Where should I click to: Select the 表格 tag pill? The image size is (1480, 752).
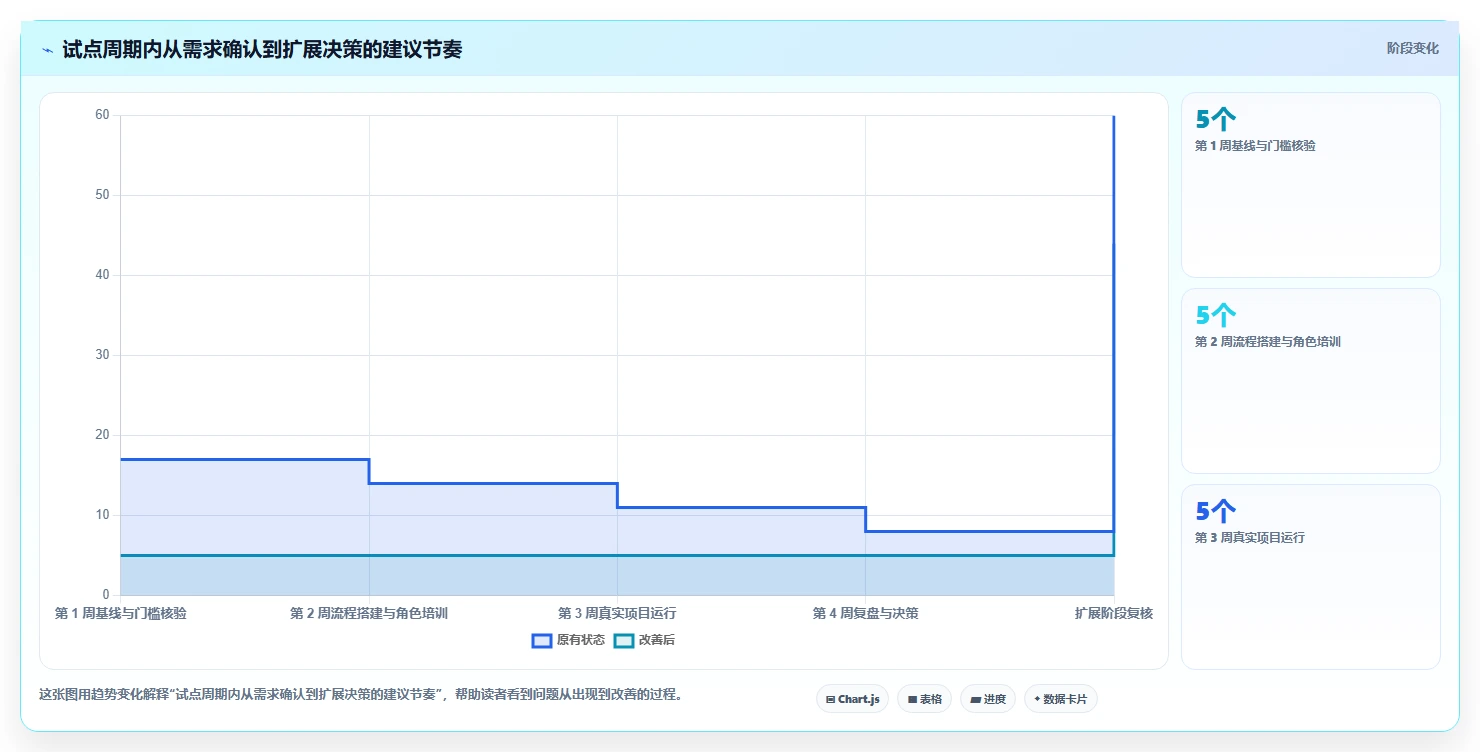pyautogui.click(x=924, y=699)
